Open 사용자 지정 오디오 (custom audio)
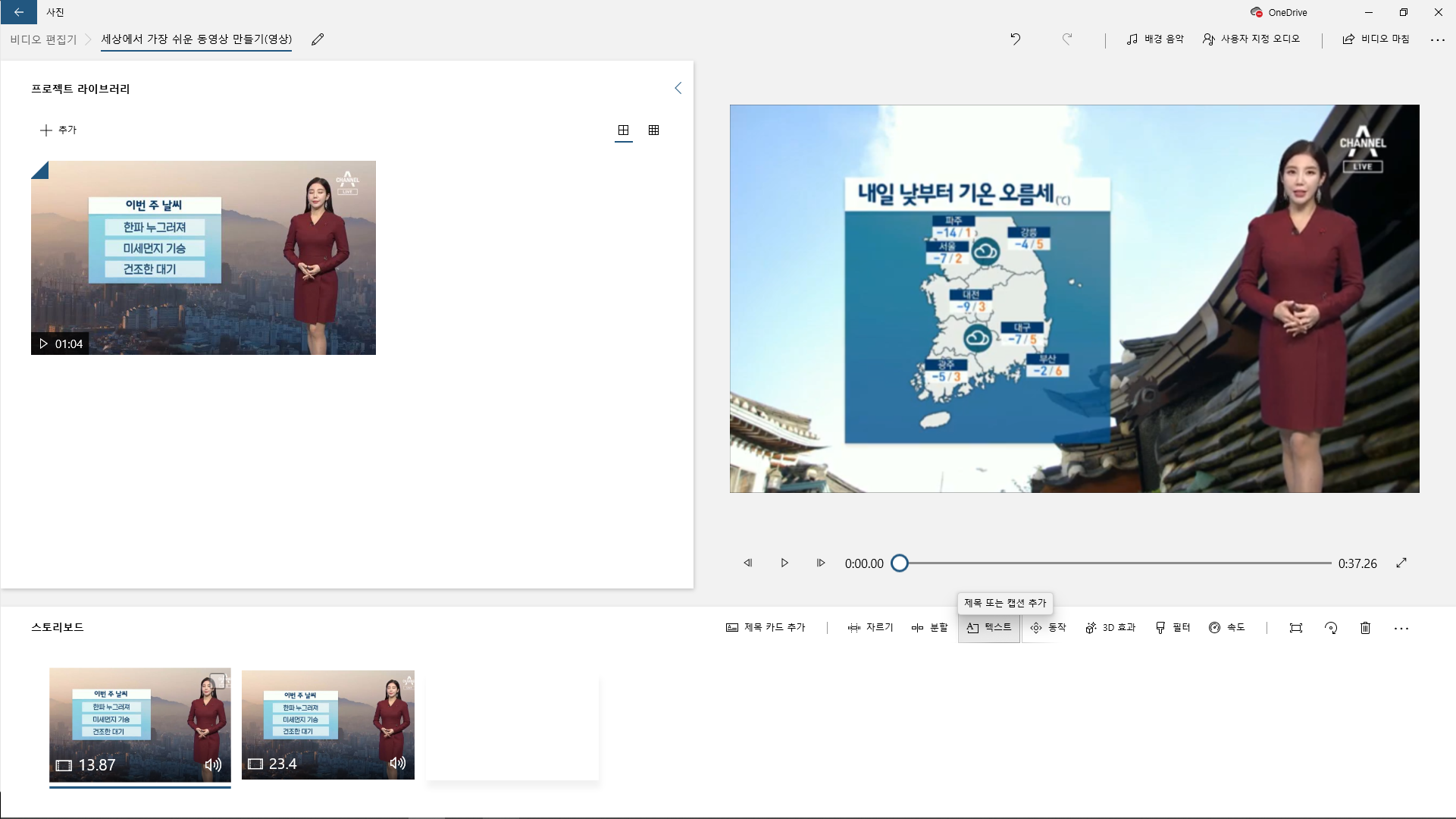Screen dimensions: 1456x819 pyautogui.click(x=1251, y=39)
